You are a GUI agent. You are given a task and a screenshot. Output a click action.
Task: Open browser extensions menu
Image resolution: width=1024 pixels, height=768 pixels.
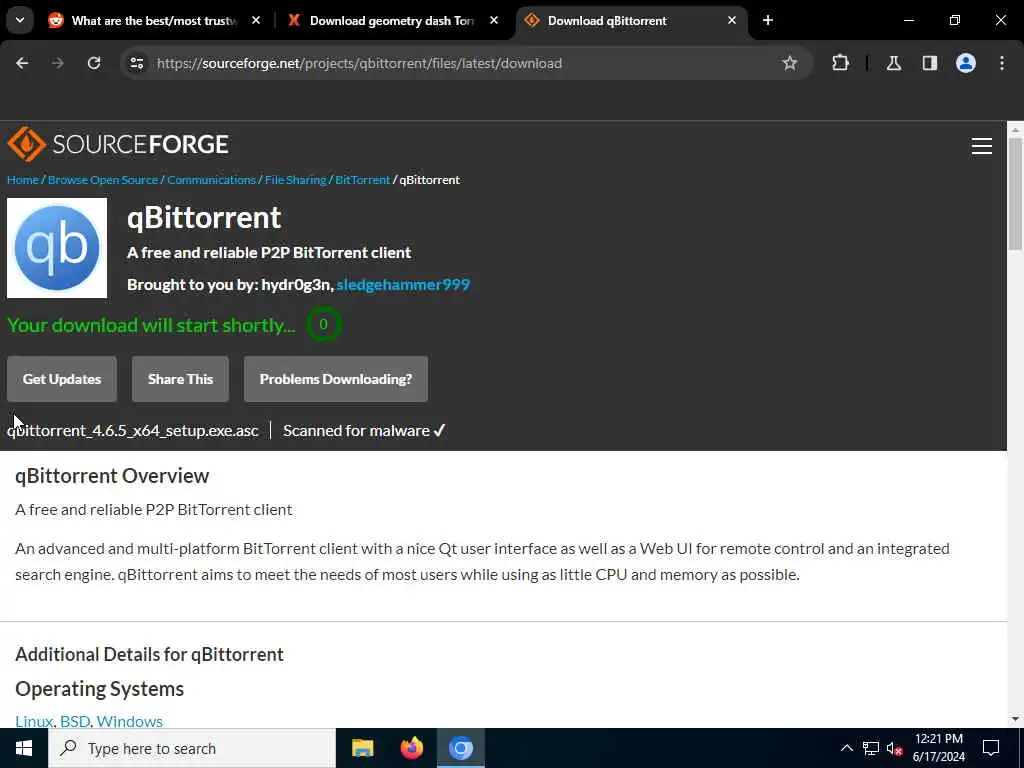[x=840, y=63]
